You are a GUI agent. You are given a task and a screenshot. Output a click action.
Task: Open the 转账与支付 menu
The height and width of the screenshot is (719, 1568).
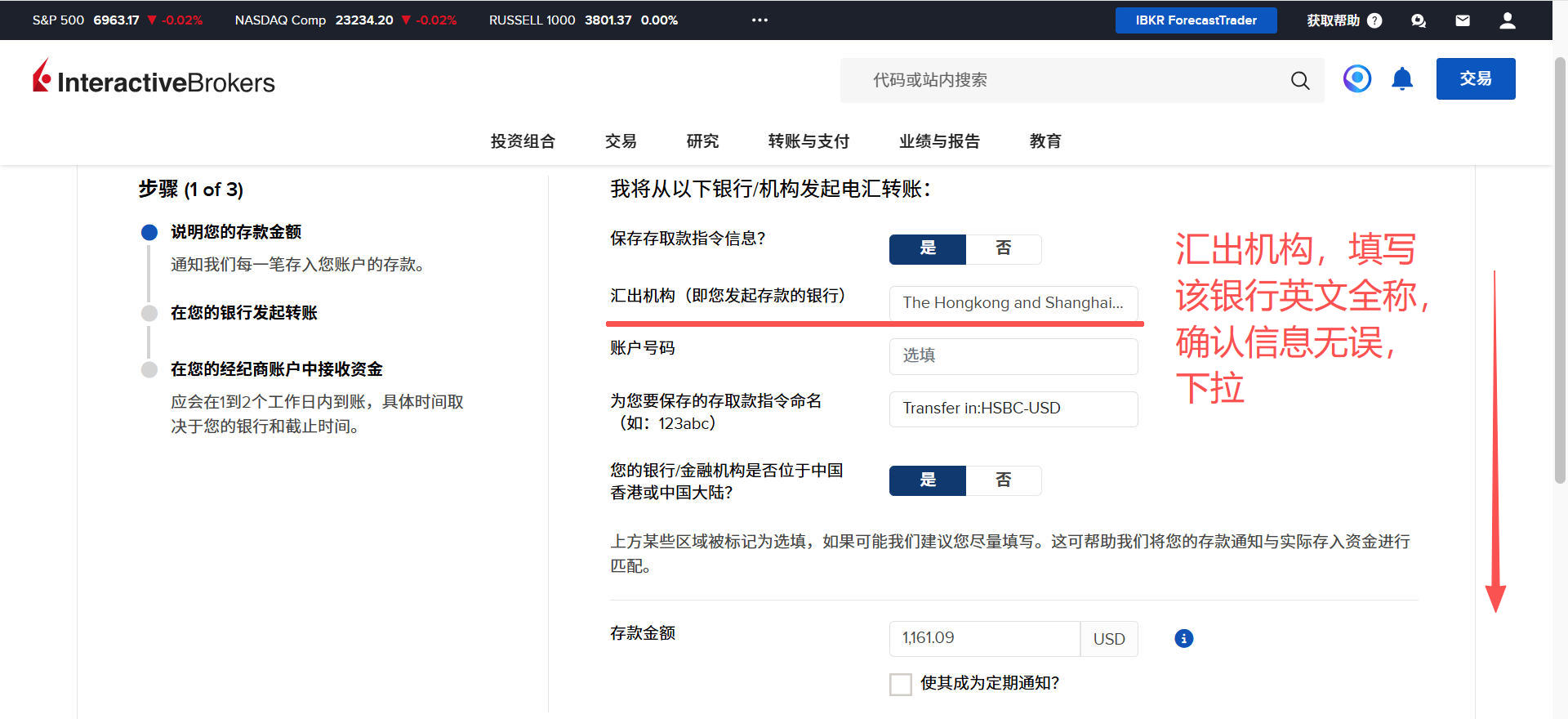tap(808, 141)
